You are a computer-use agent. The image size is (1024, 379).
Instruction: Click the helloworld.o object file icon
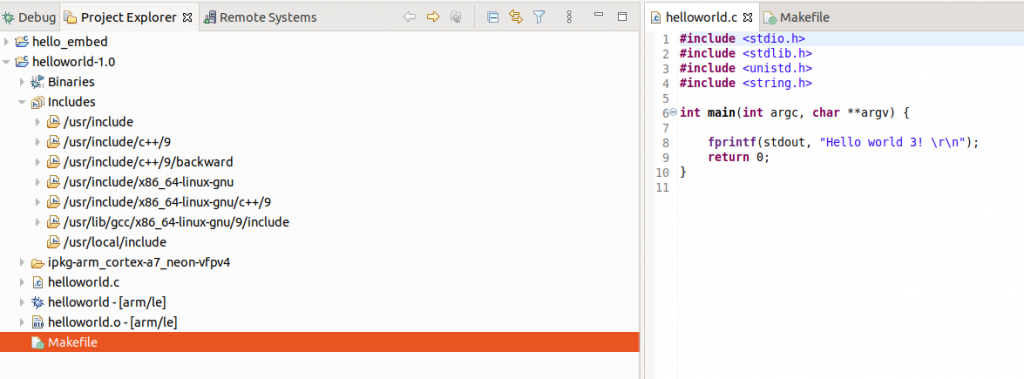click(x=38, y=322)
